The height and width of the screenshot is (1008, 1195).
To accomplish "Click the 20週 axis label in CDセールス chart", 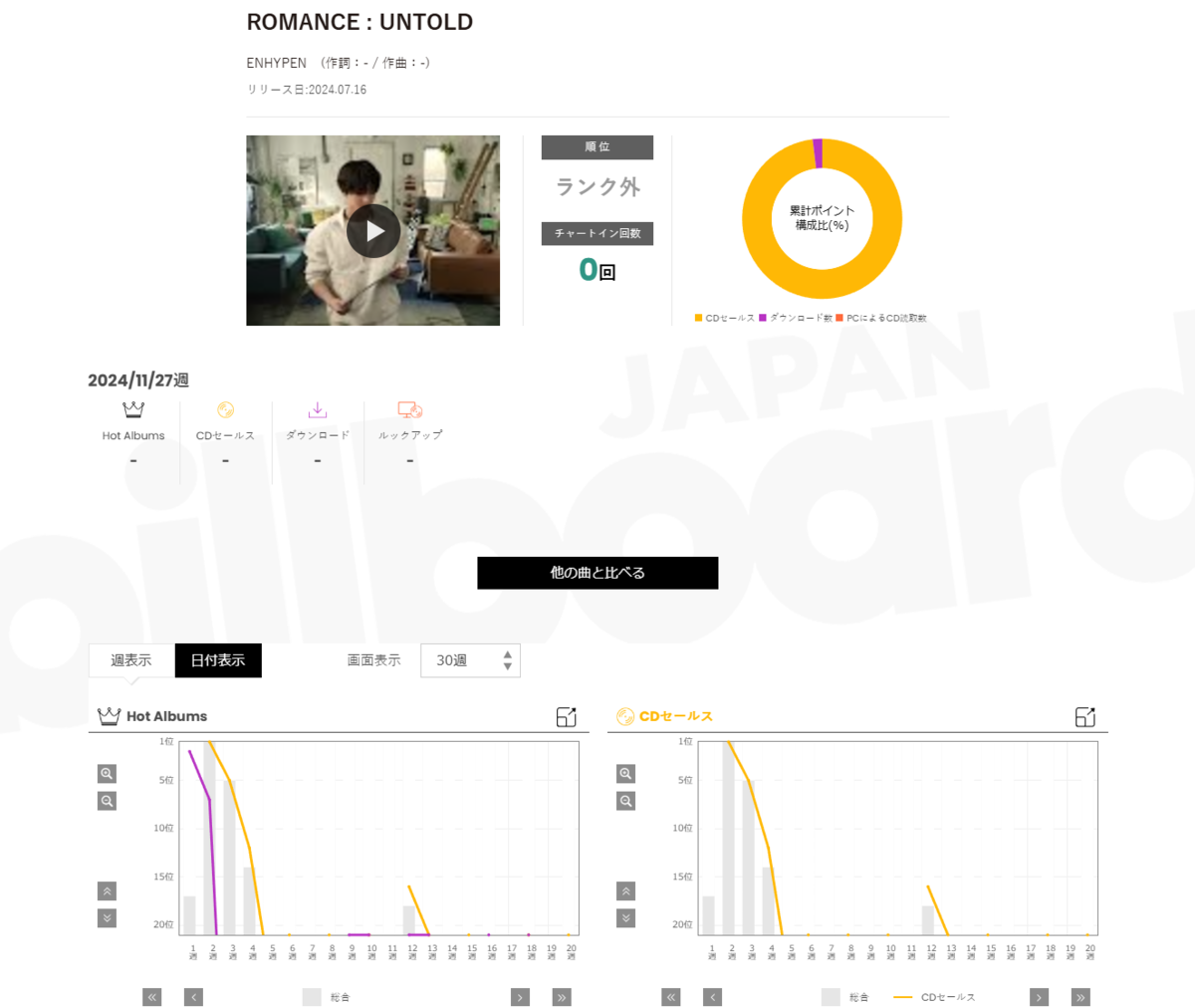I will (x=1090, y=952).
